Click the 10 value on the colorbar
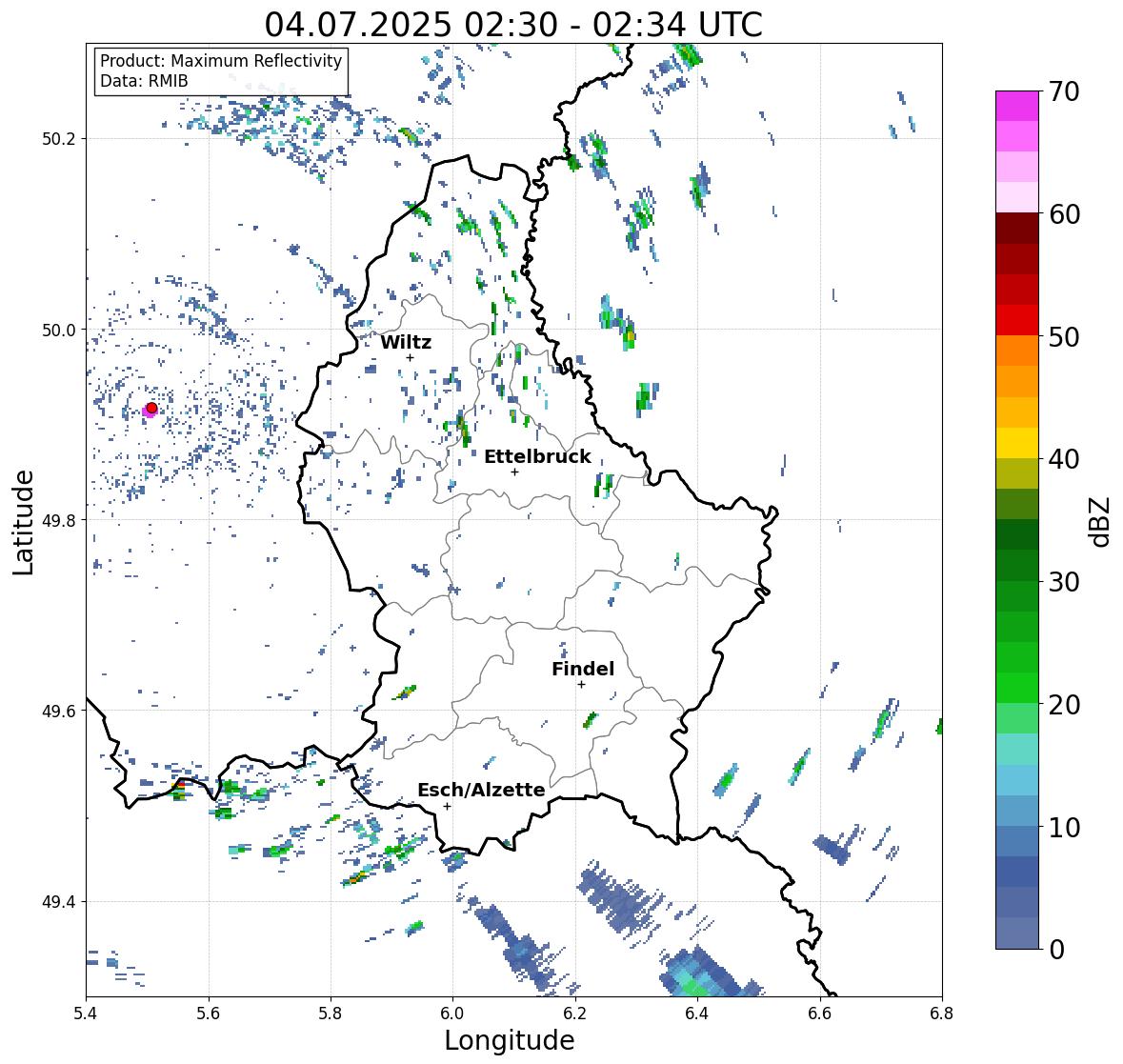This screenshot has height=1064, width=1123. 1064,827
